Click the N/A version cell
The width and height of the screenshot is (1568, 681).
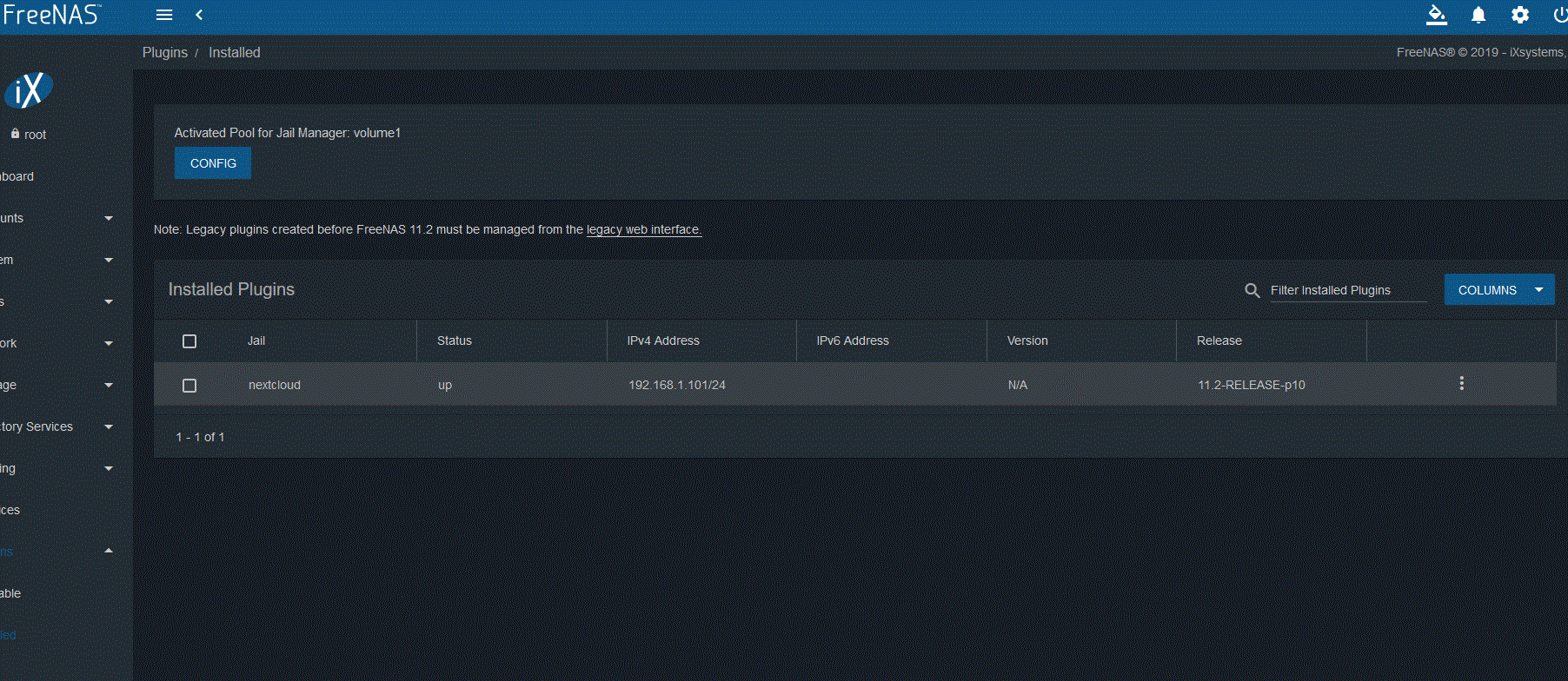[1018, 385]
